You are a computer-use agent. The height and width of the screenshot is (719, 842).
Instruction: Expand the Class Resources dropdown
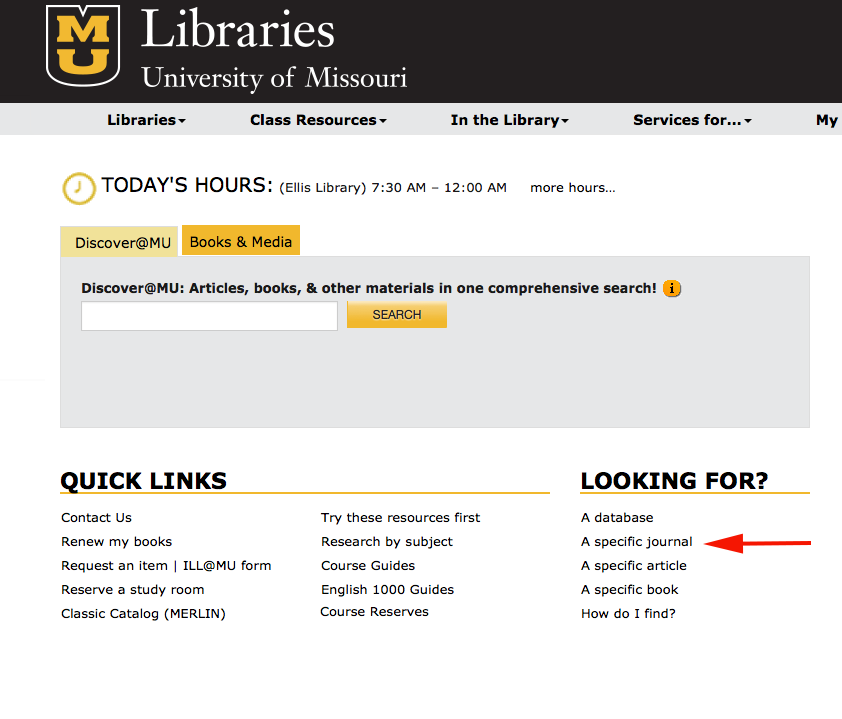(x=317, y=119)
